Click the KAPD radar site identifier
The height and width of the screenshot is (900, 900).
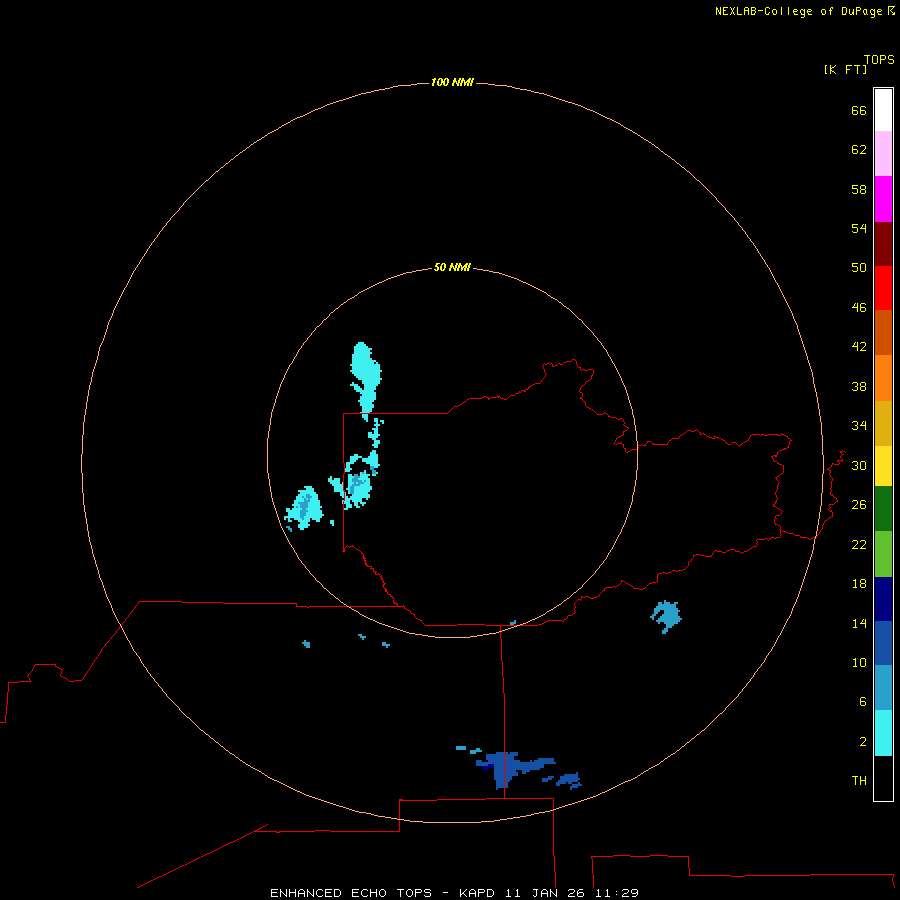477,893
